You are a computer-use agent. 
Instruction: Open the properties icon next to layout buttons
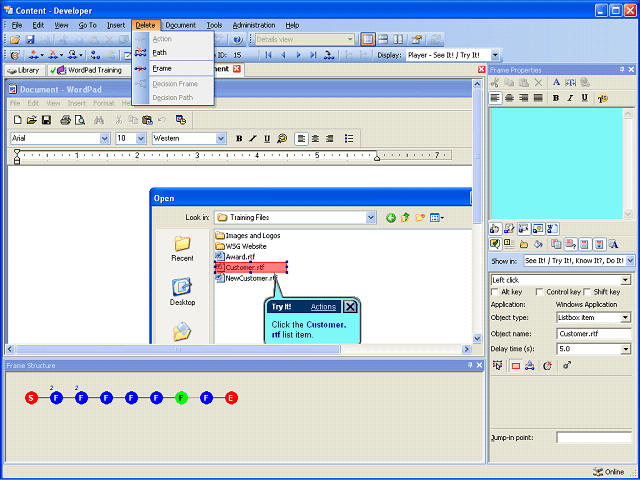[x=416, y=40]
